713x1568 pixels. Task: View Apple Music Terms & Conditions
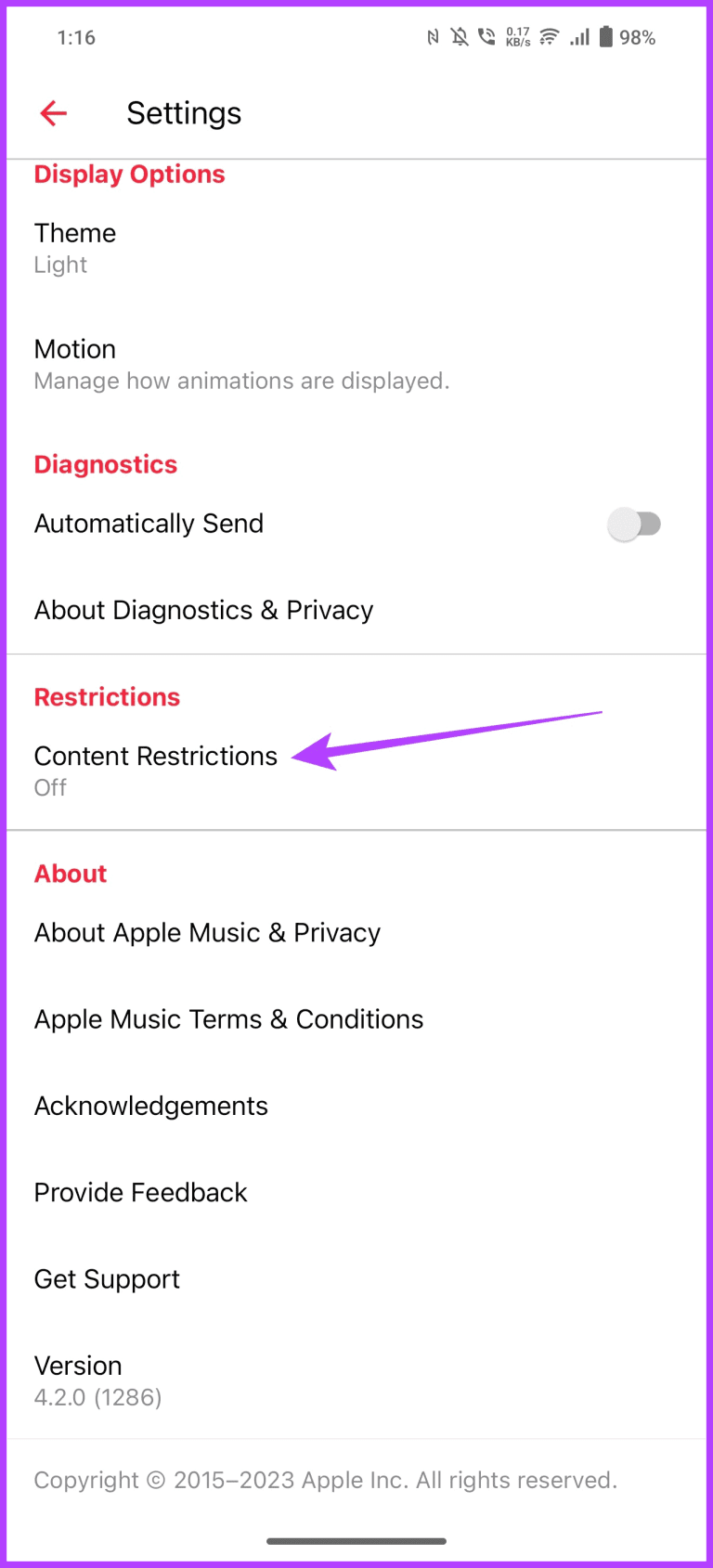pos(228,1018)
